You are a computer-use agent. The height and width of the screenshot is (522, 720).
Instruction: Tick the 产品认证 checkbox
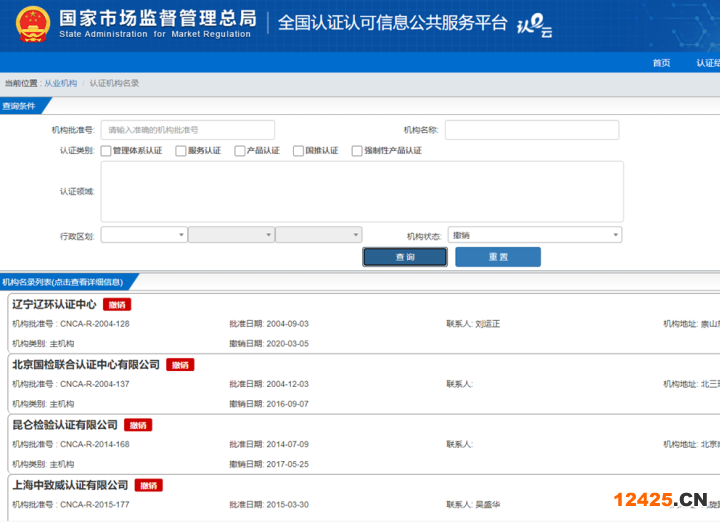(x=240, y=151)
